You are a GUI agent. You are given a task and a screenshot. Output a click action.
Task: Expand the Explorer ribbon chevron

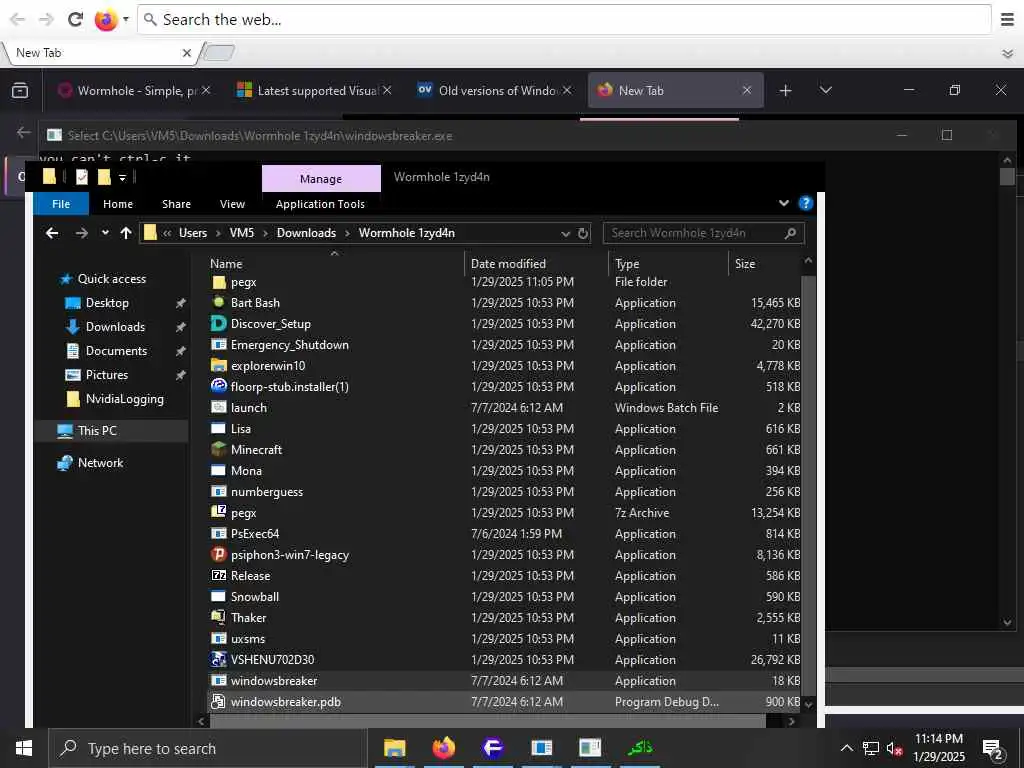click(784, 203)
